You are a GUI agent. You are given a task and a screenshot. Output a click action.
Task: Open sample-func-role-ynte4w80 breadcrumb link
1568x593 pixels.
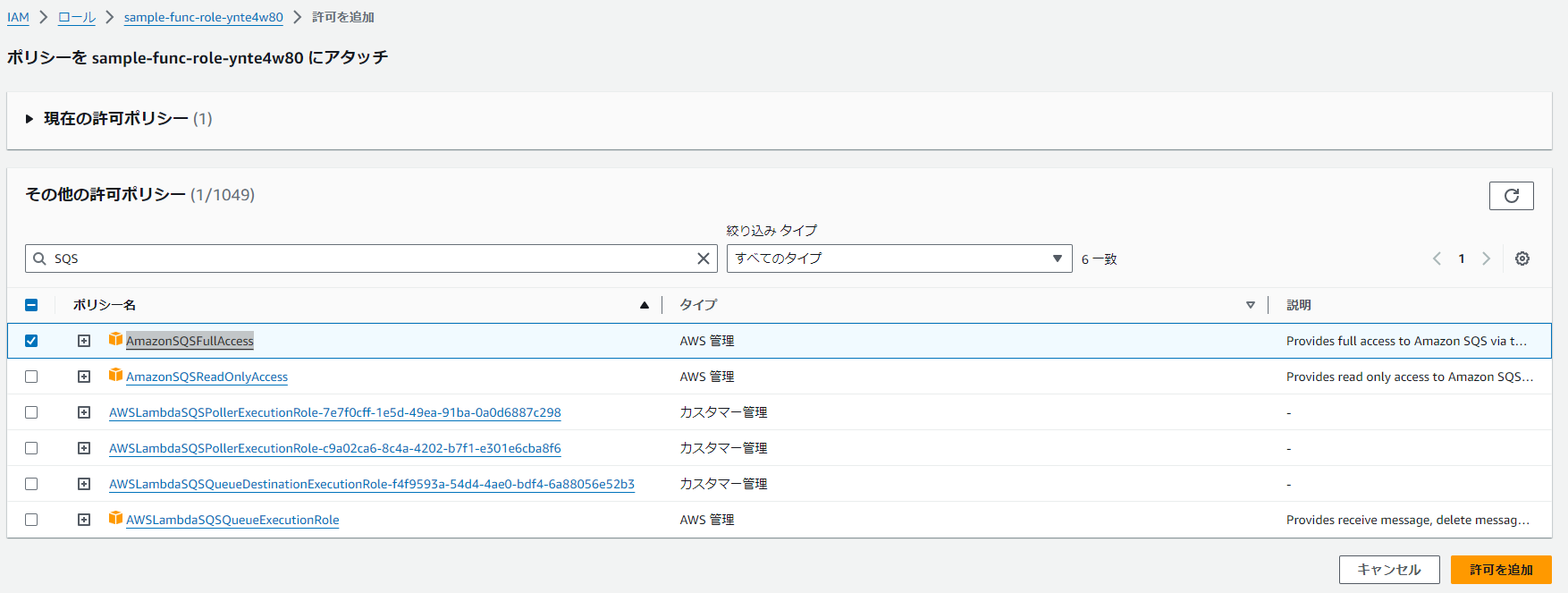tap(203, 17)
